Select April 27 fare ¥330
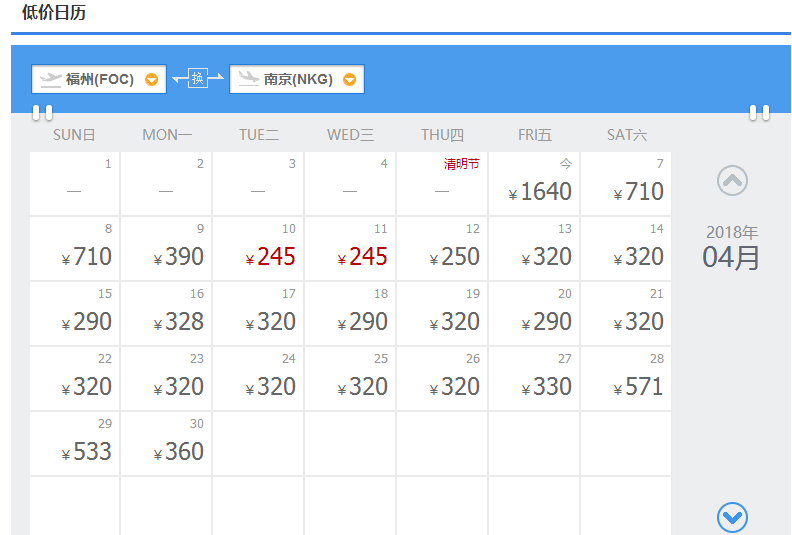Image resolution: width=792 pixels, height=535 pixels. tap(534, 379)
